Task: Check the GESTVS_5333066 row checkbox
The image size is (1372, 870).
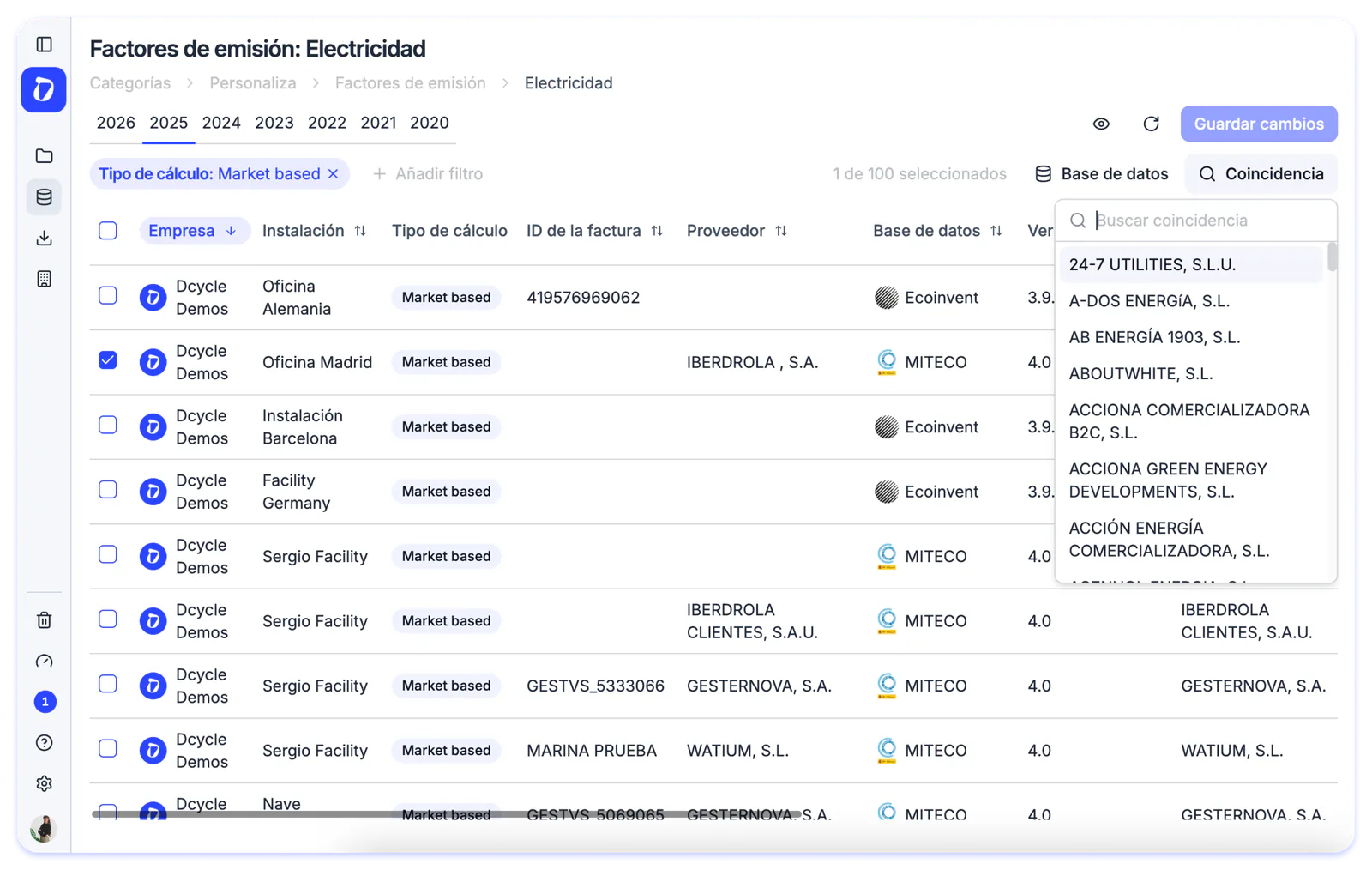Action: point(108,684)
